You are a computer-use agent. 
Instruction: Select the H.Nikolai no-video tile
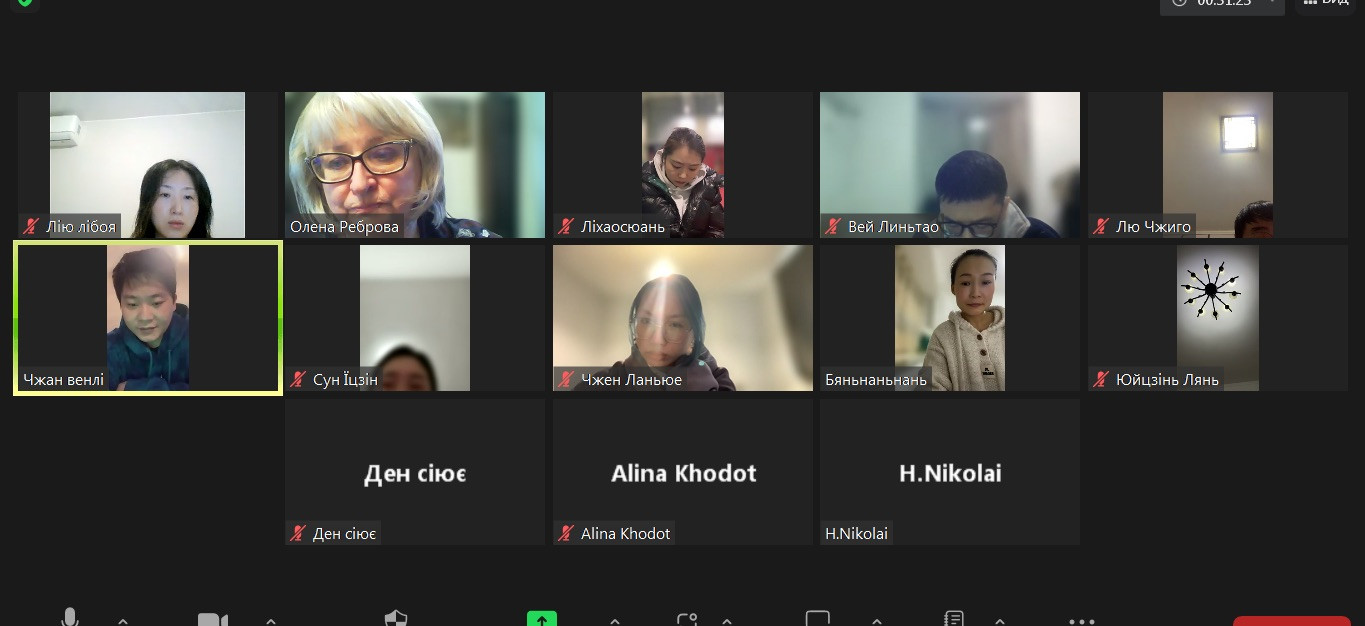(x=950, y=472)
